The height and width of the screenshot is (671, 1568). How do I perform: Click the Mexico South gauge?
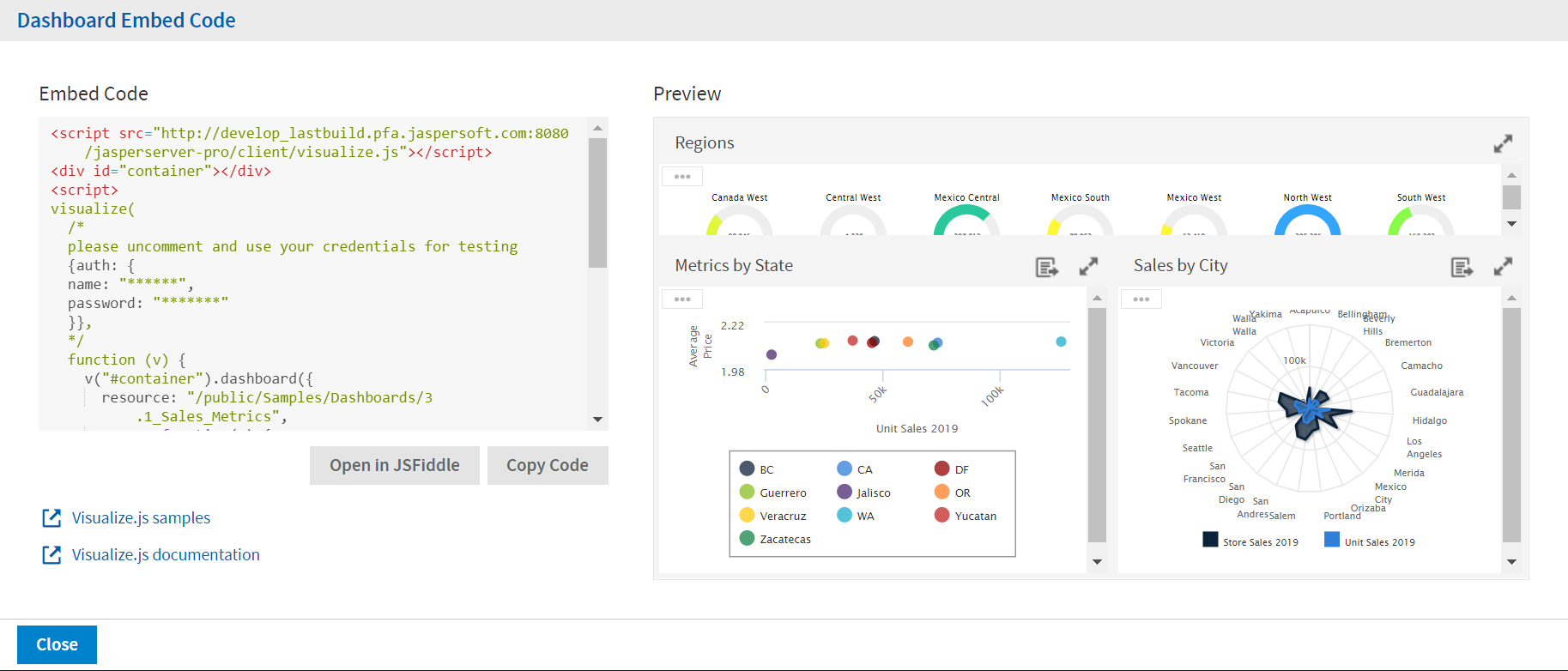coord(1080,220)
